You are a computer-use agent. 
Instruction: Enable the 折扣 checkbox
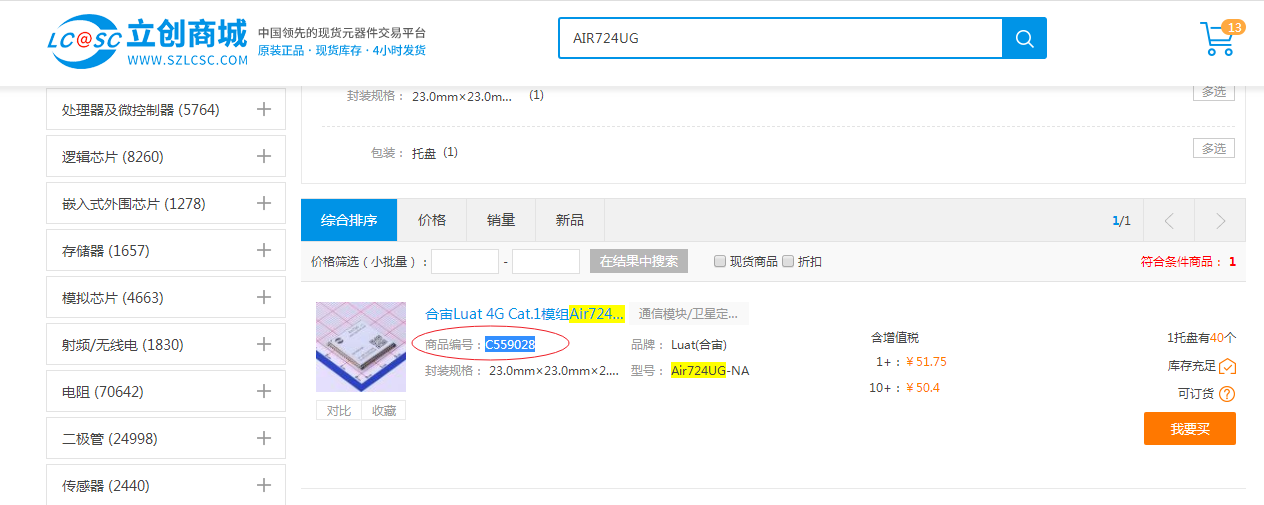click(788, 262)
